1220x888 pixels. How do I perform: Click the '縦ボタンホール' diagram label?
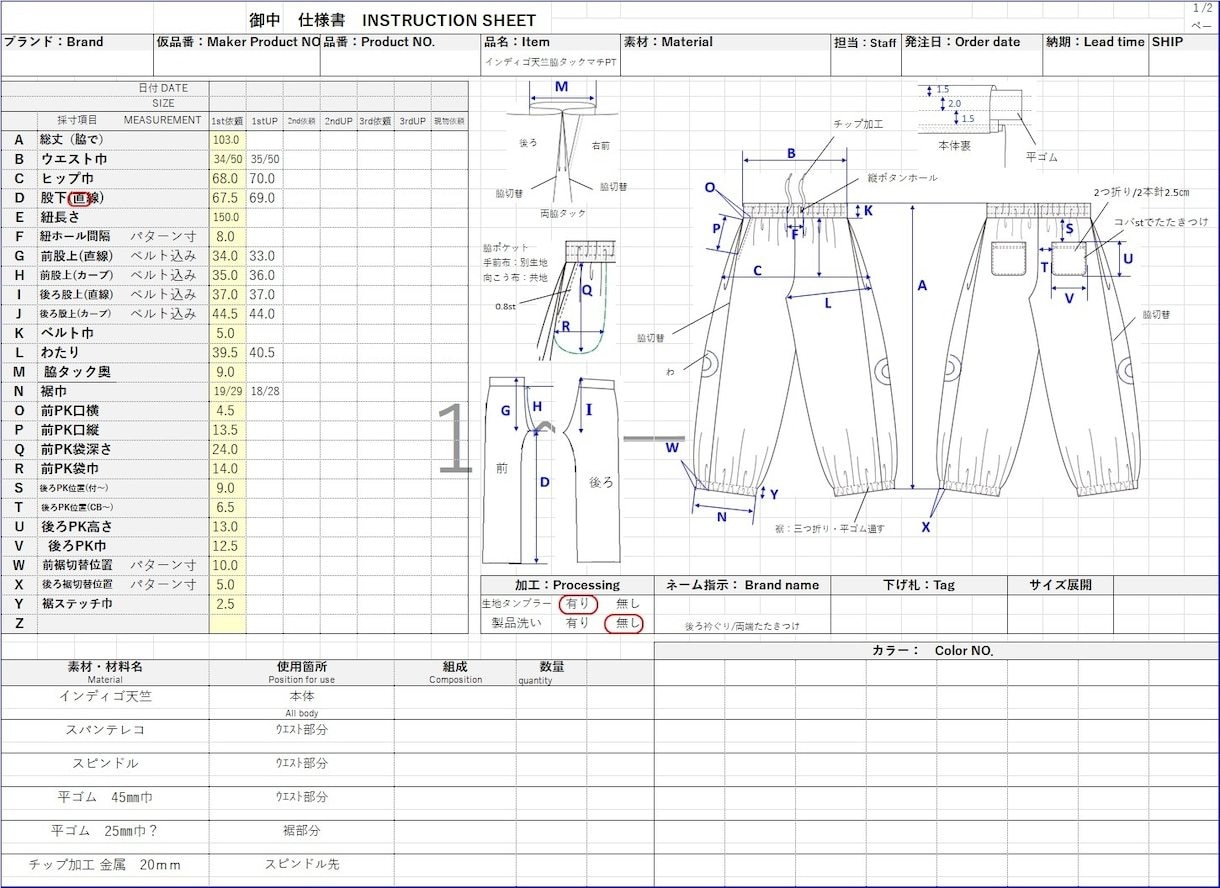[x=903, y=177]
